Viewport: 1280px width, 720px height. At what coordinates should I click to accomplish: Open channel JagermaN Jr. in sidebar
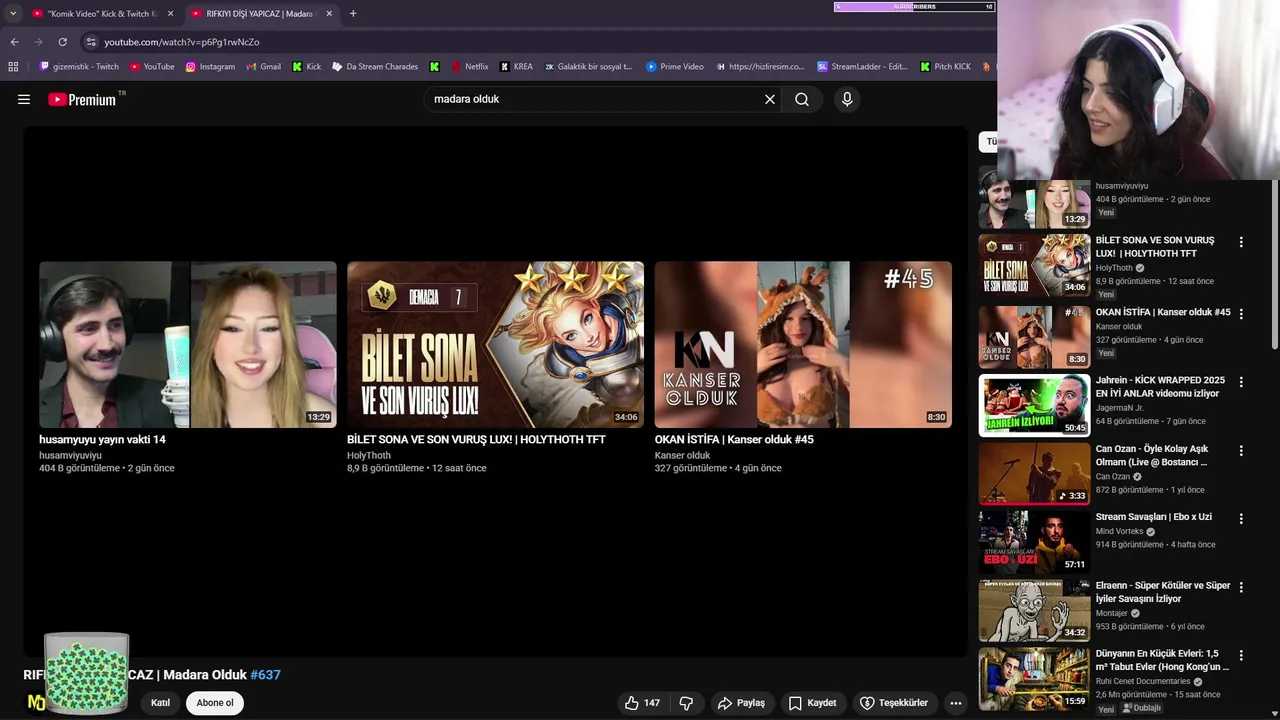(x=1119, y=408)
